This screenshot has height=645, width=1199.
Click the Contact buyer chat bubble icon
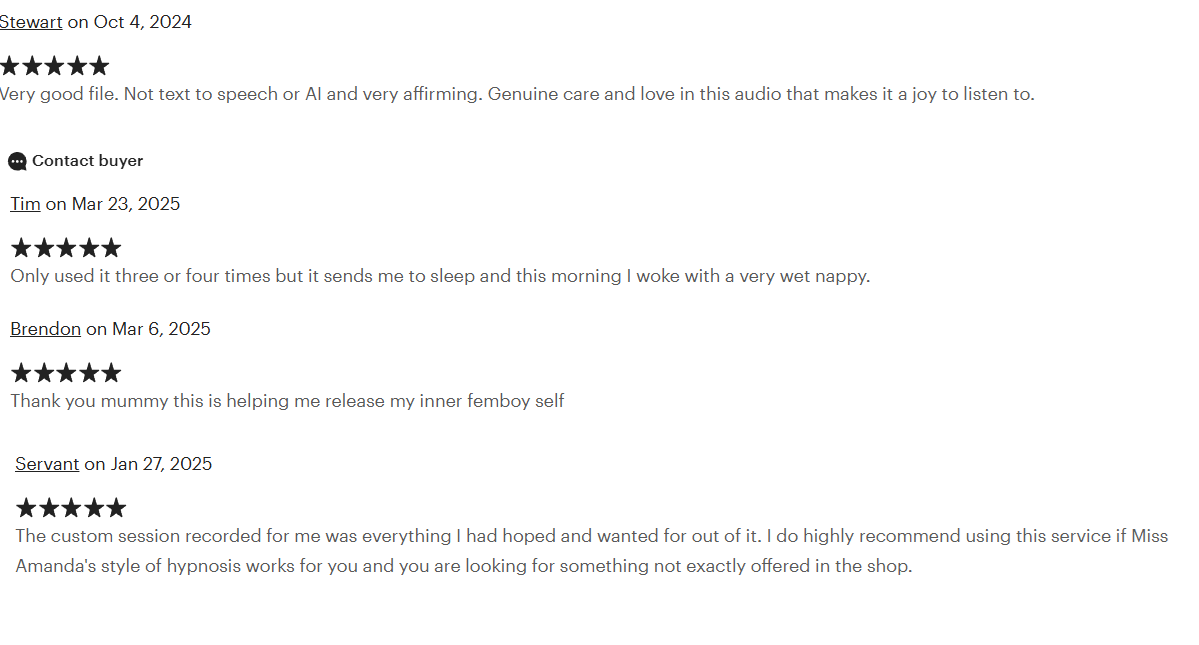pos(17,161)
